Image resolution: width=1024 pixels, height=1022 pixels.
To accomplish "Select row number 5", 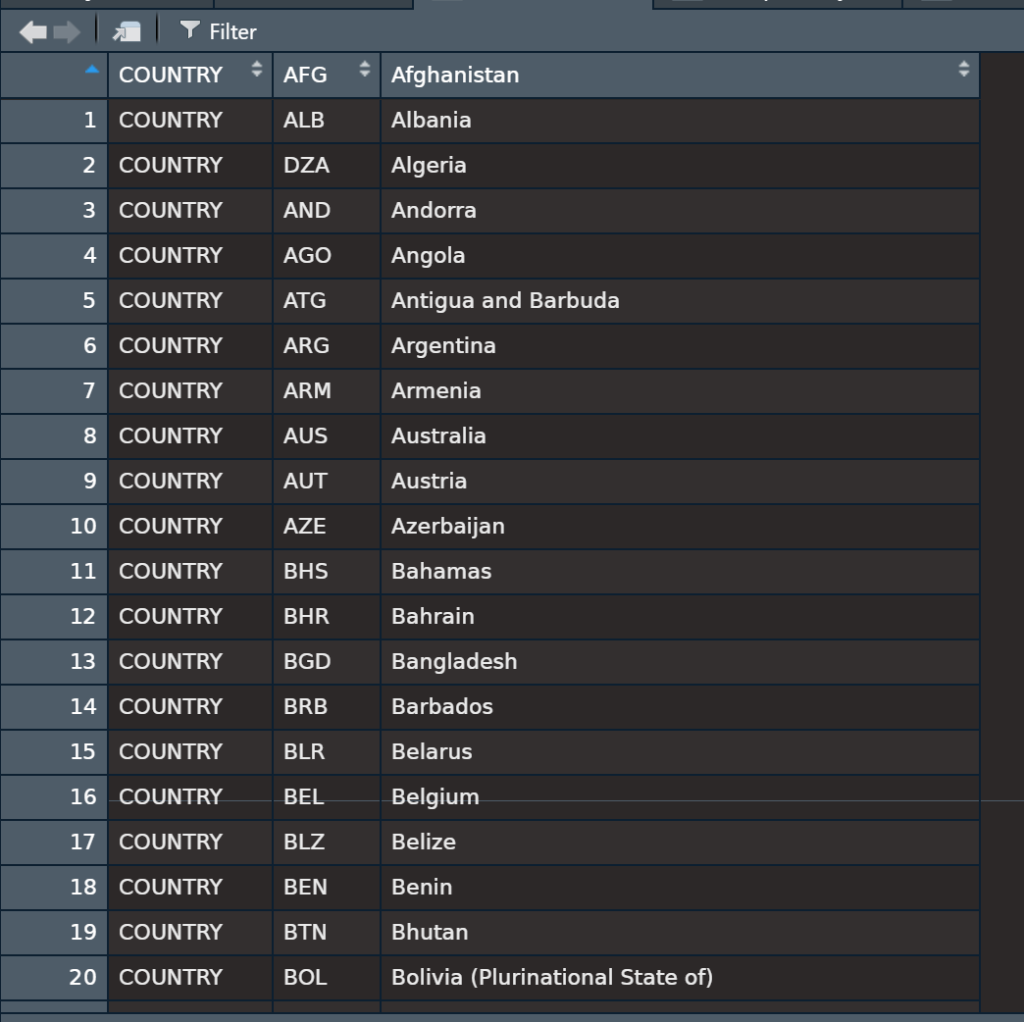I will [x=53, y=300].
